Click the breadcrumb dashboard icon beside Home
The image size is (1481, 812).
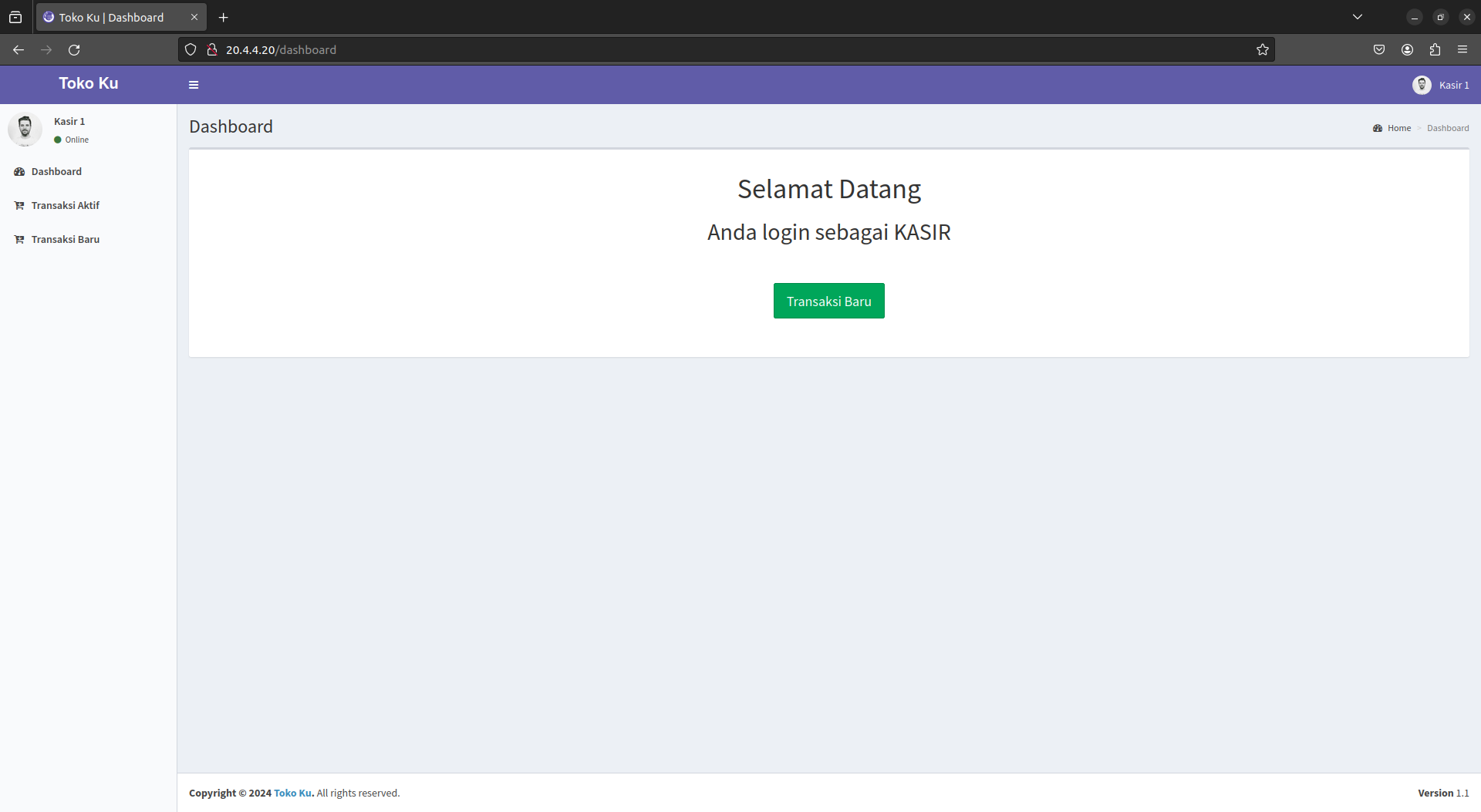1378,128
